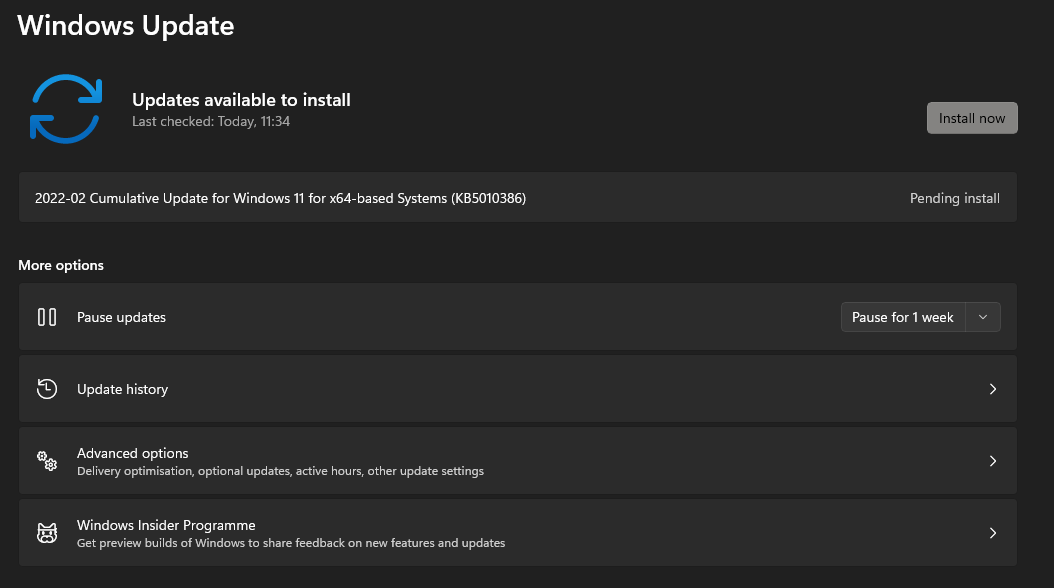
Task: Click the Pending install status text
Action: click(955, 198)
